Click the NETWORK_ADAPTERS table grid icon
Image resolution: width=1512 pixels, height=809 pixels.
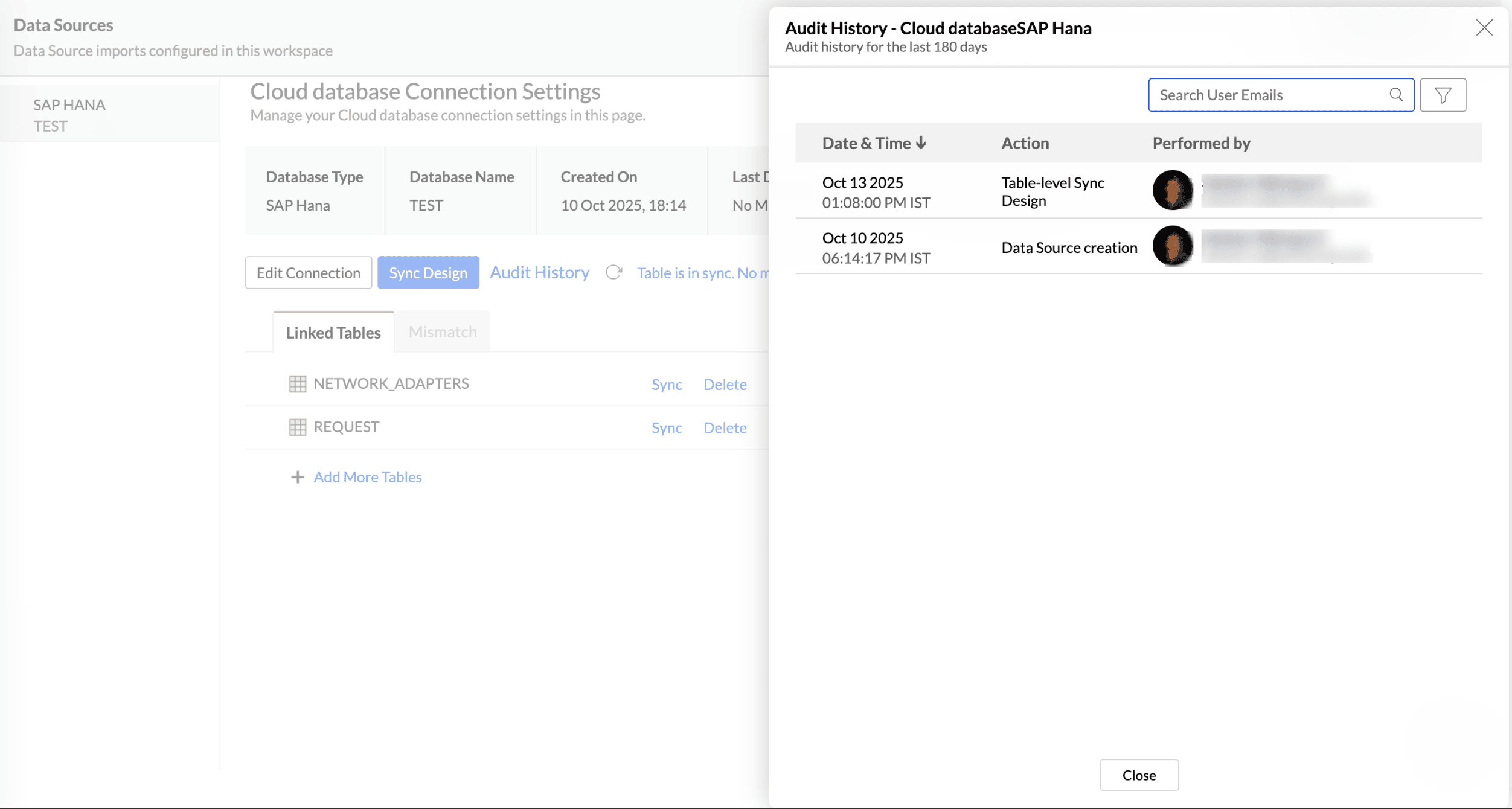(x=298, y=384)
